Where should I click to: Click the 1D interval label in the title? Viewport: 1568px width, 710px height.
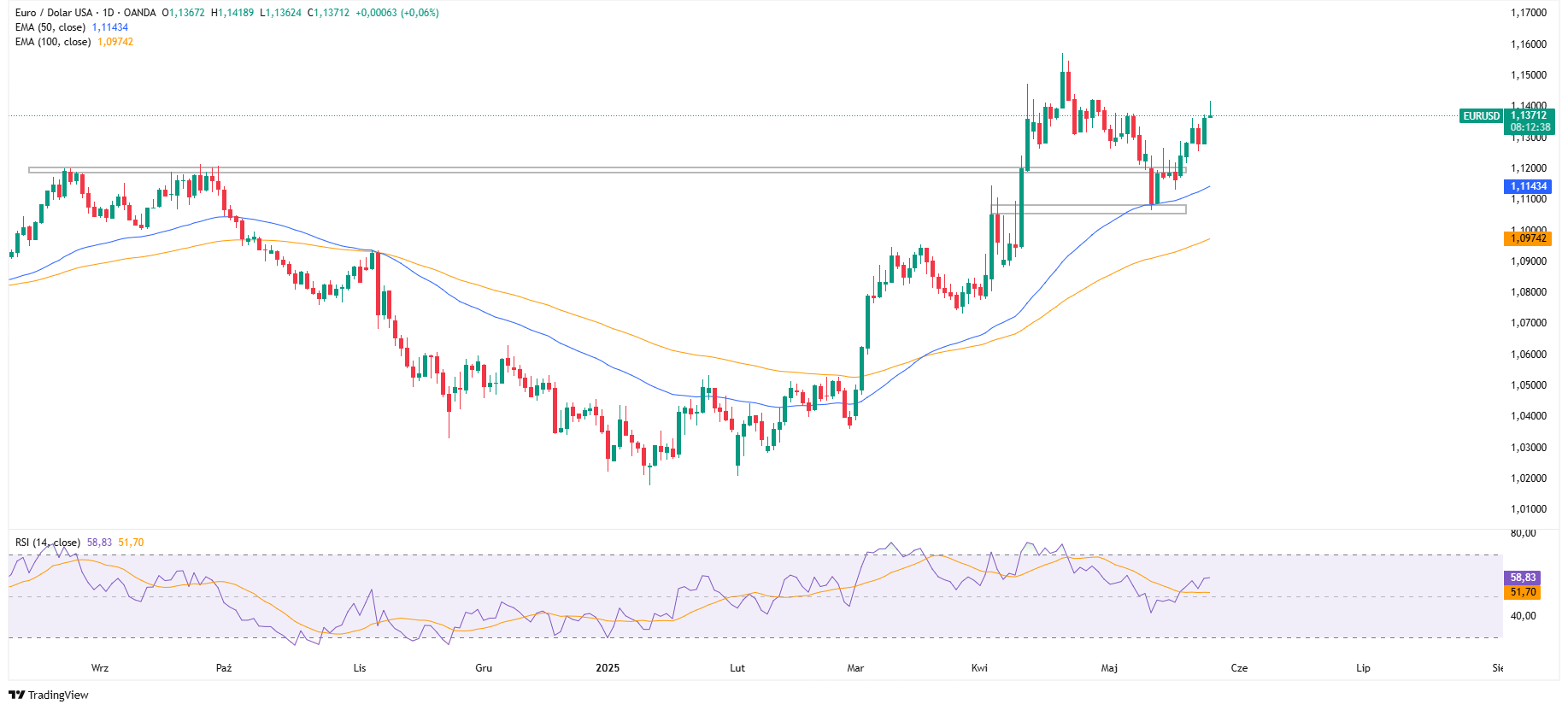tap(109, 13)
